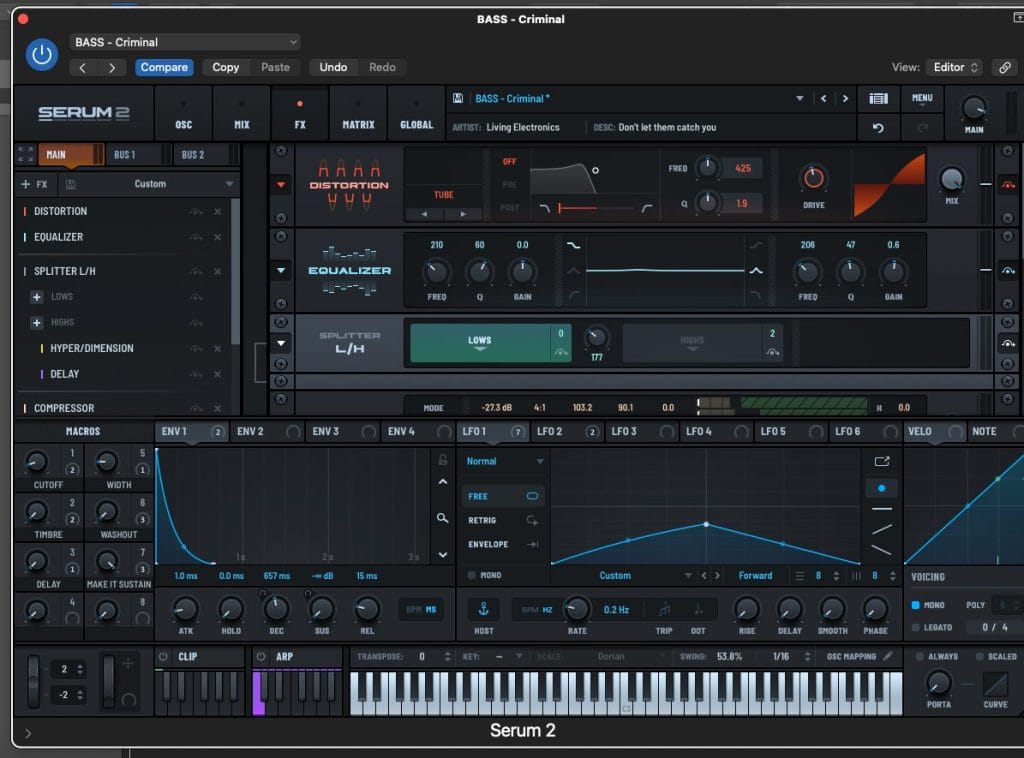The width and height of the screenshot is (1024, 758).
Task: Click the OSC mapping pencil icon
Action: pos(887,656)
